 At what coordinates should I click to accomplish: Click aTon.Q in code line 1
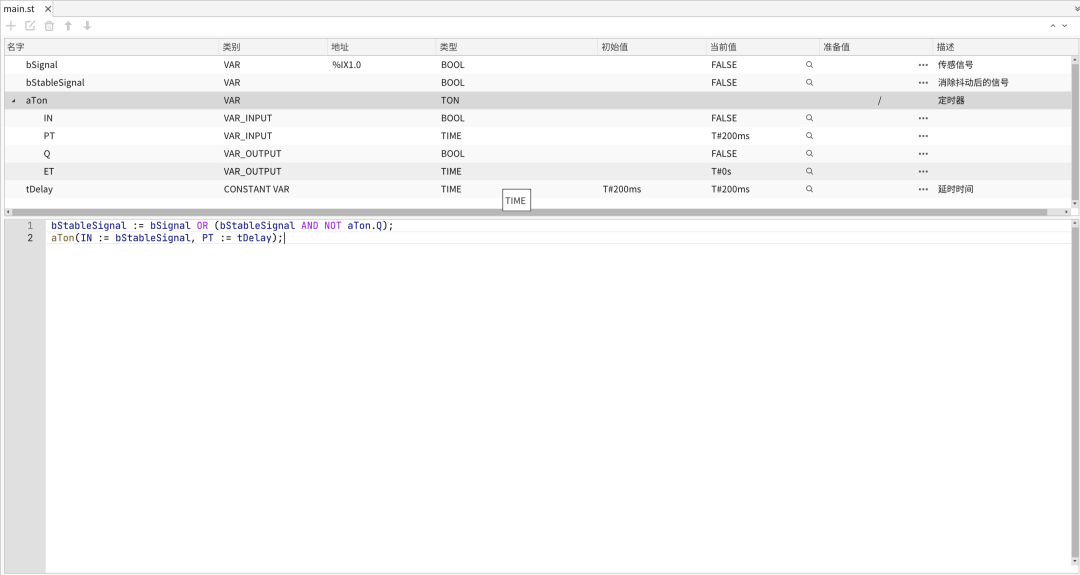[364, 226]
